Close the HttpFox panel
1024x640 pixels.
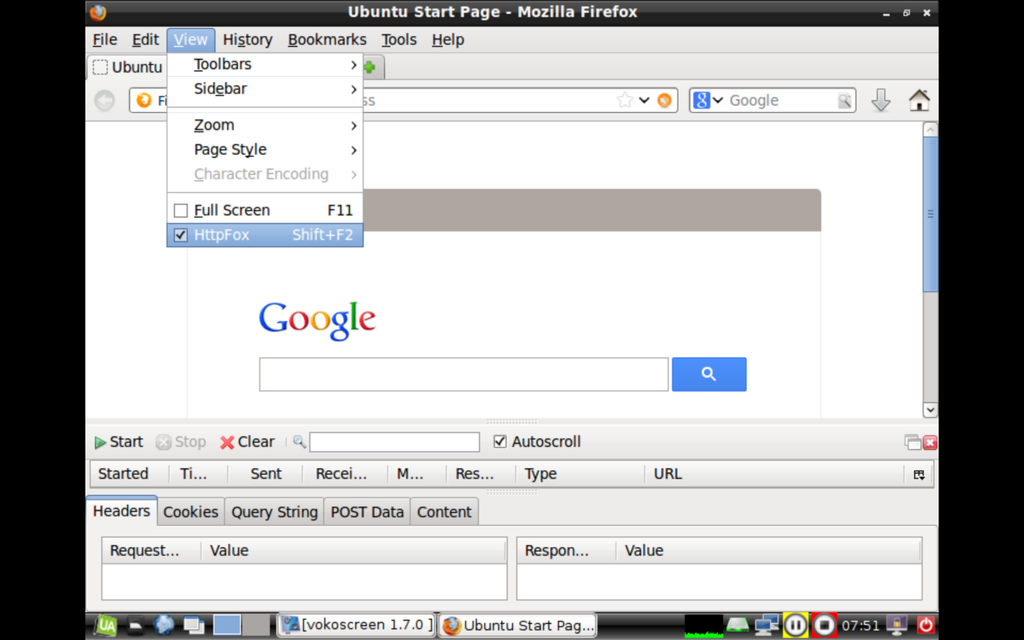pos(930,442)
